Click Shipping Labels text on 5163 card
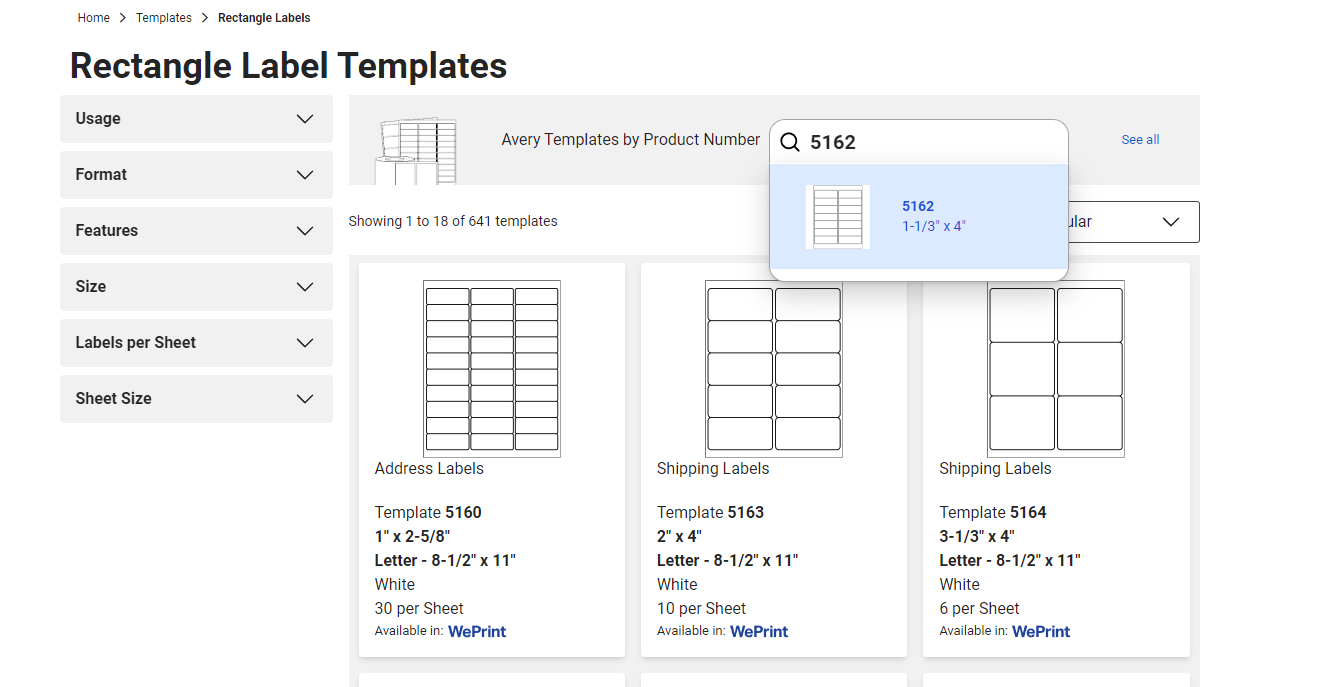 (x=713, y=469)
